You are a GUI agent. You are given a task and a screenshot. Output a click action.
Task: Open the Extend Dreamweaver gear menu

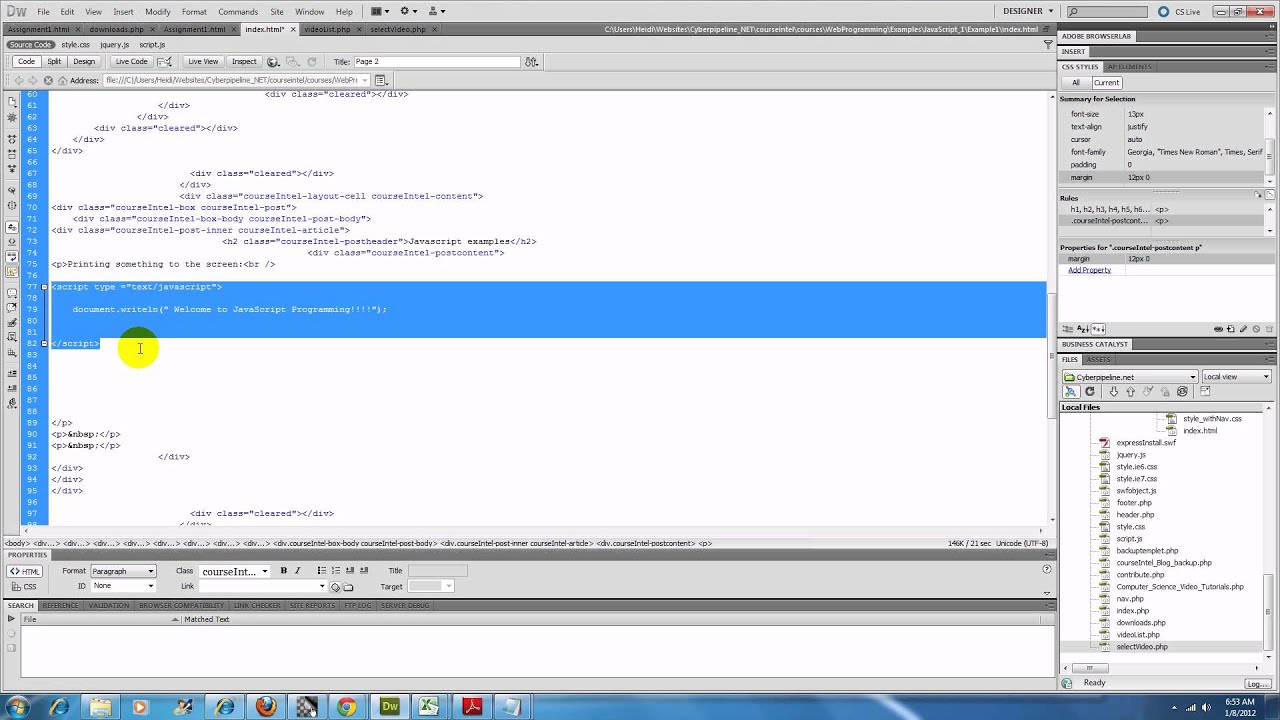(x=408, y=11)
